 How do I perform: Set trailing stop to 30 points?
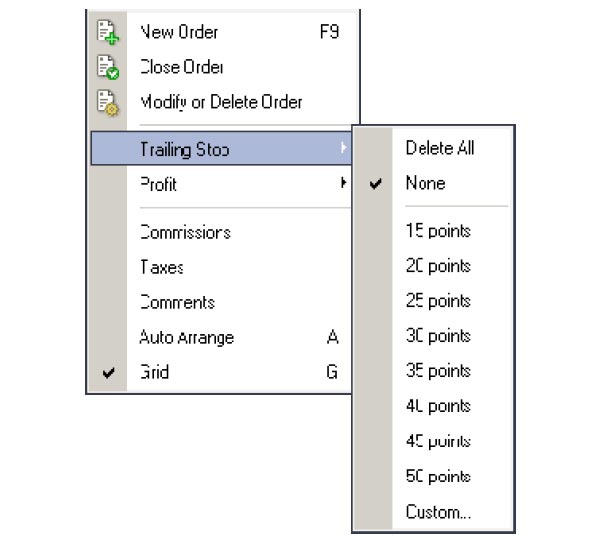(x=438, y=336)
